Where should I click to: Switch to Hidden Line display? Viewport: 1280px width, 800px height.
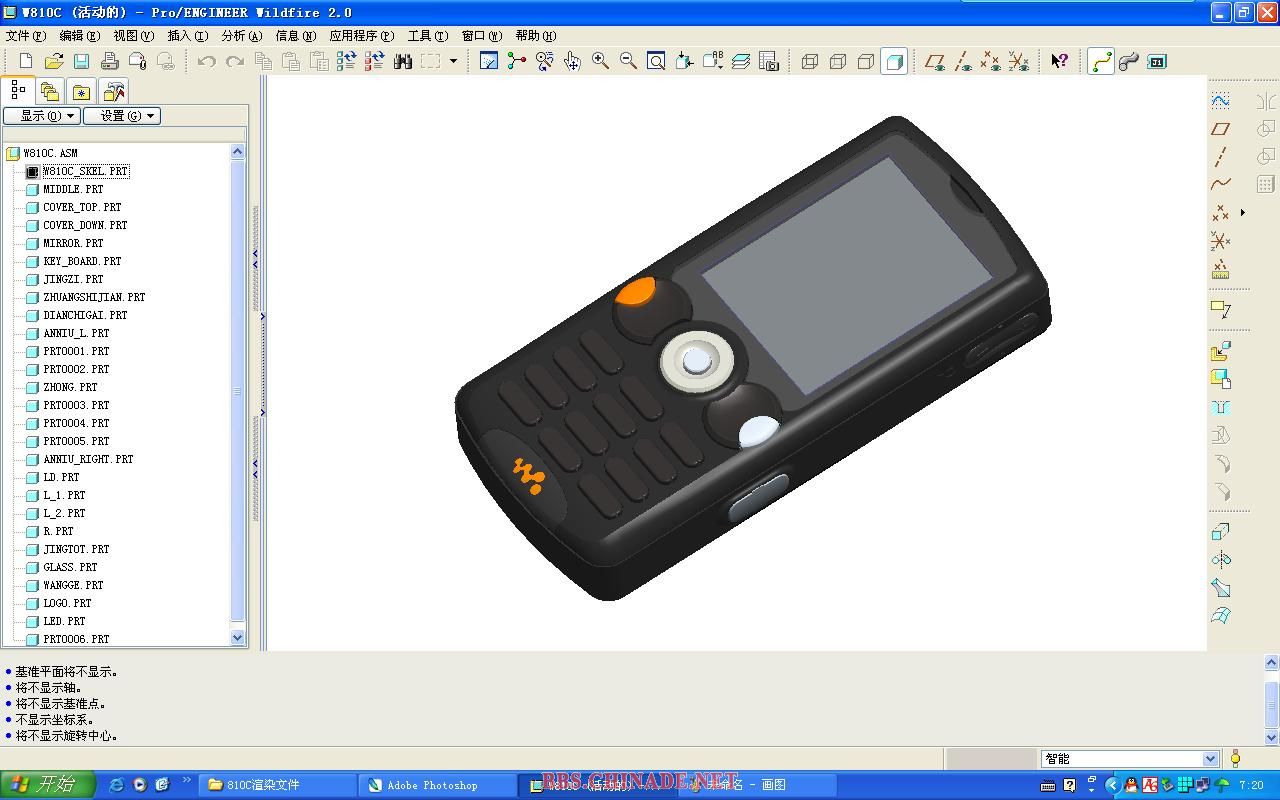tap(838, 61)
